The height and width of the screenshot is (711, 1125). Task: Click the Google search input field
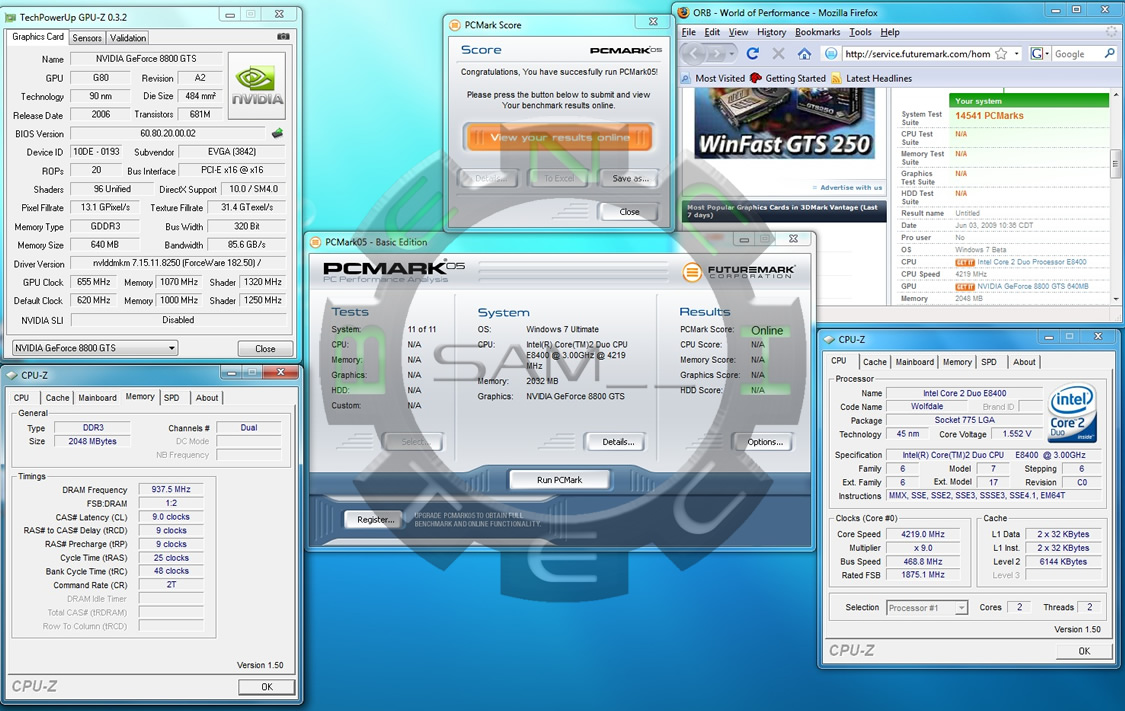point(1076,54)
